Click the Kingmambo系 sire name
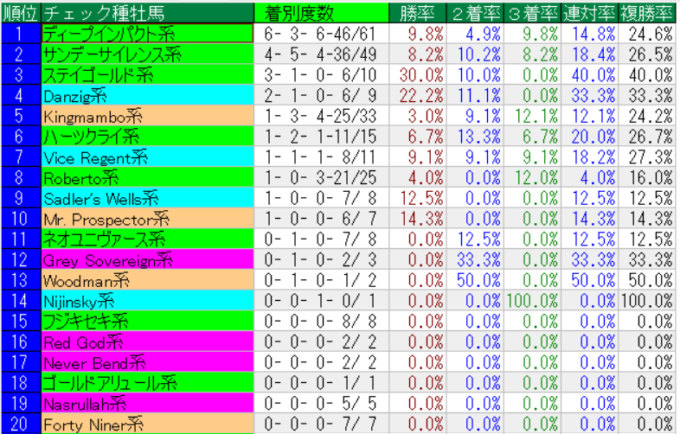680x434 pixels. click(85, 116)
